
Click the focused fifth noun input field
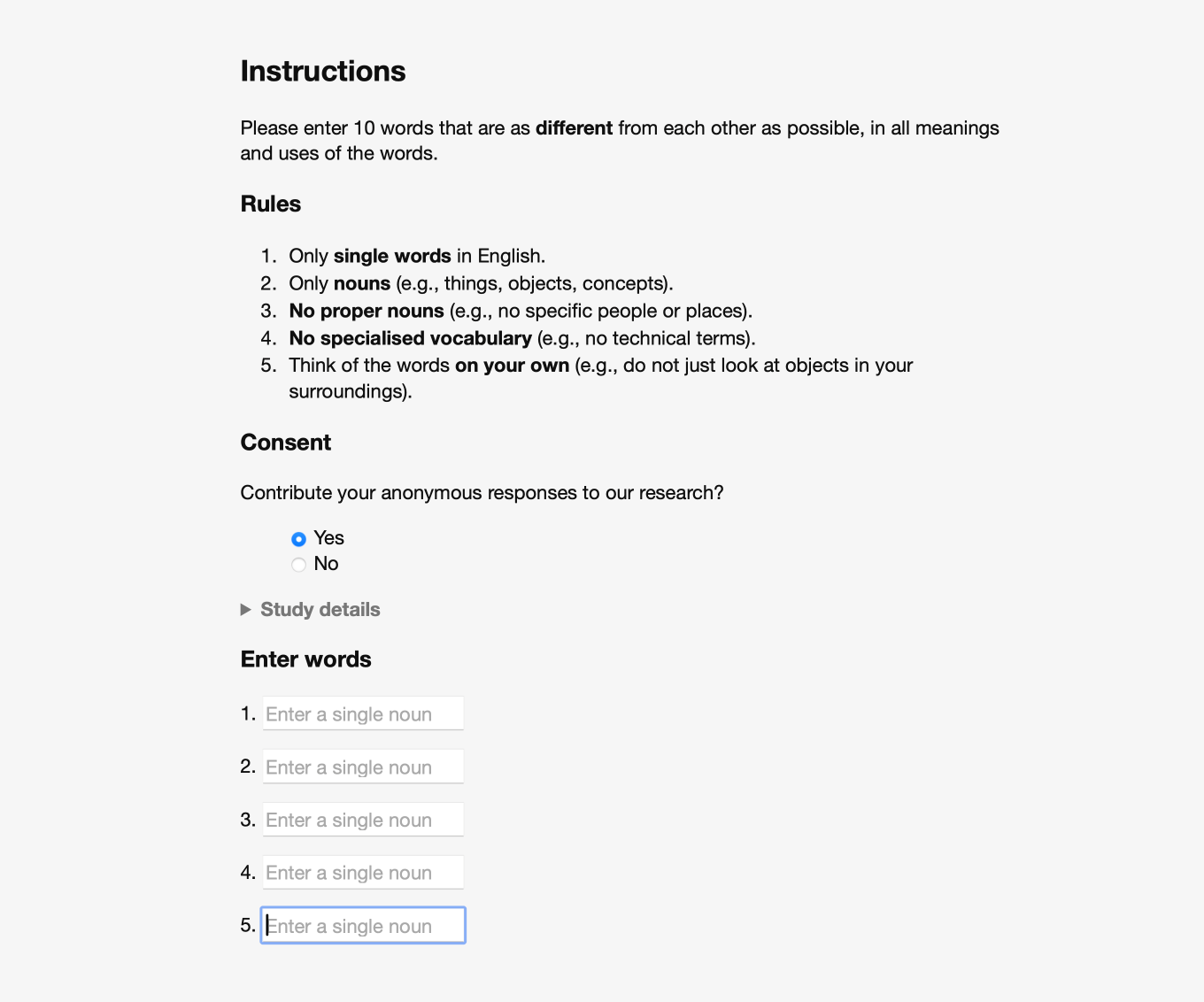click(363, 926)
